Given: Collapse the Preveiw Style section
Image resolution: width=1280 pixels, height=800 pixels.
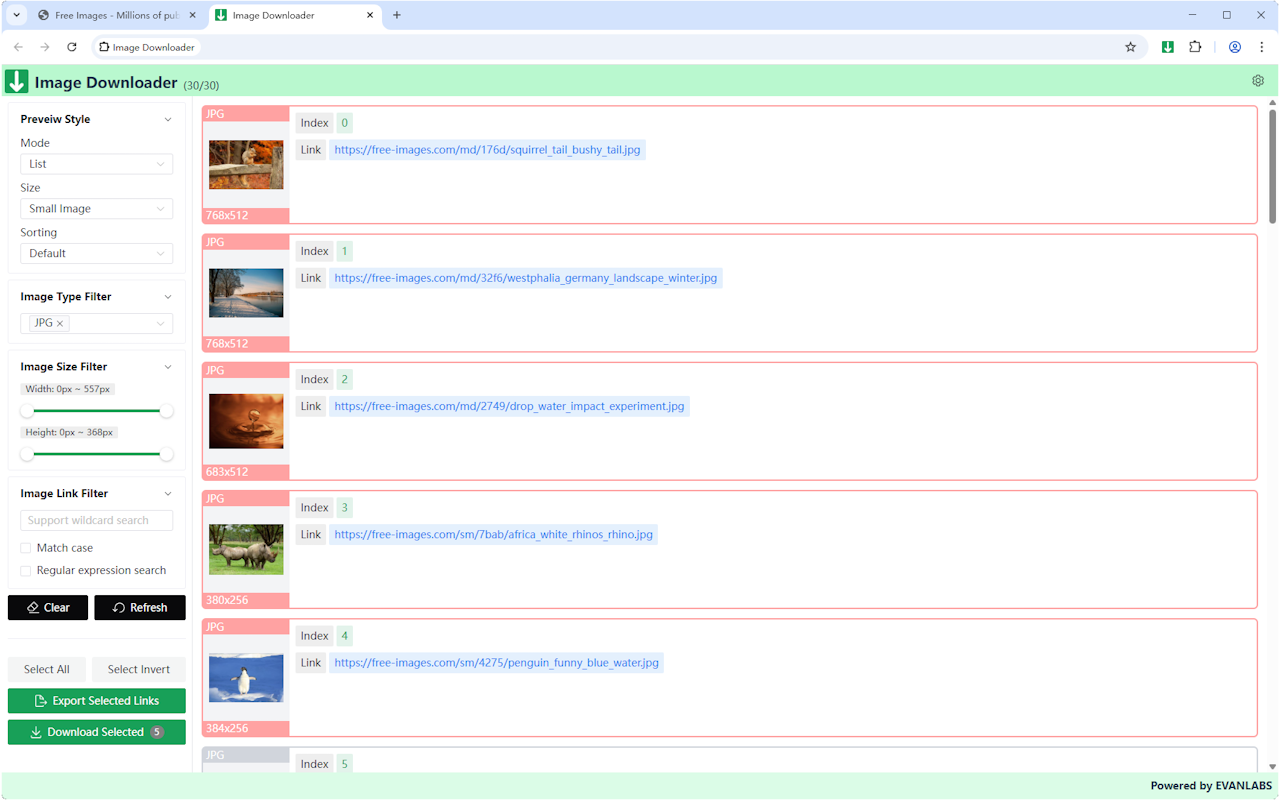Looking at the screenshot, I should [x=168, y=119].
